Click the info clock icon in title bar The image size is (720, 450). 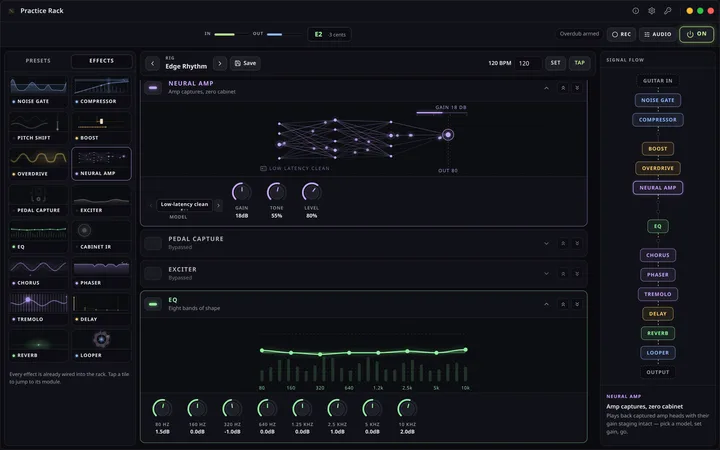click(636, 11)
